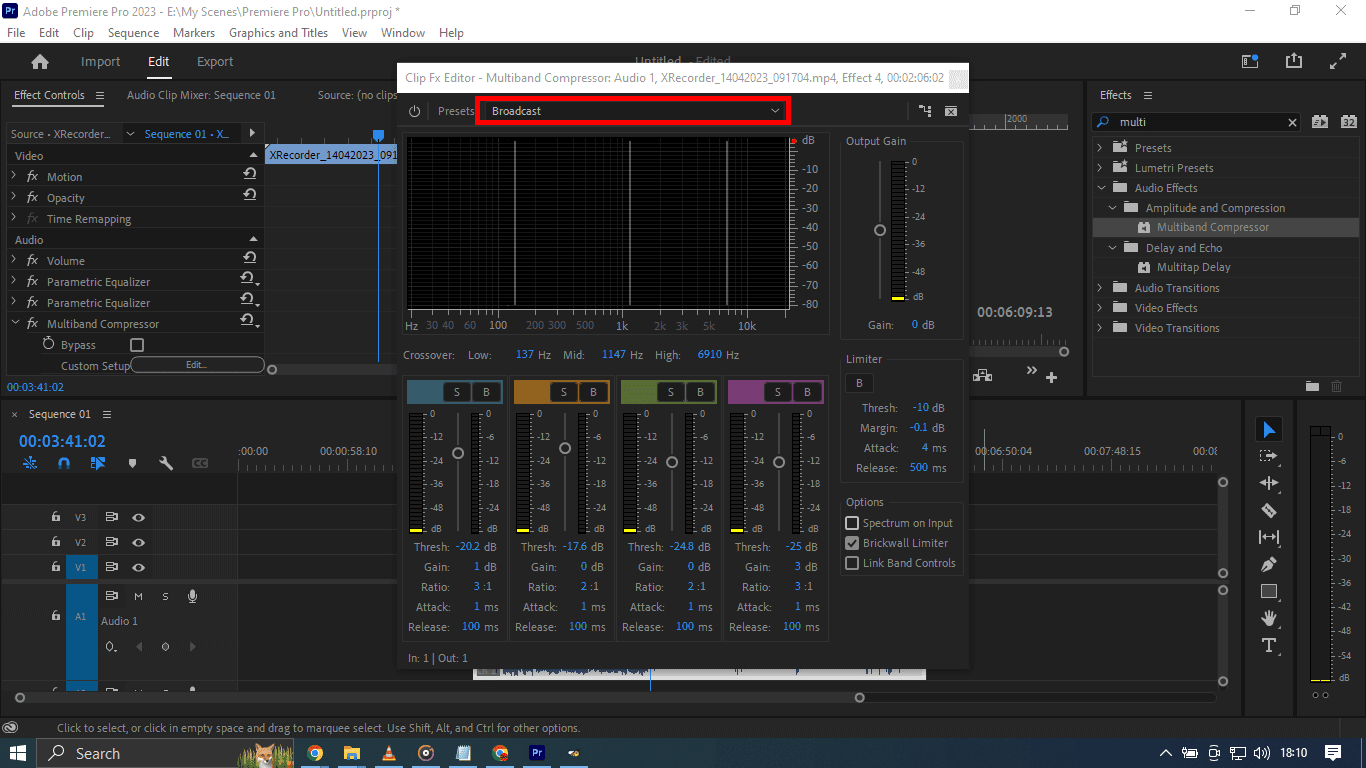The image size is (1366, 768).
Task: Open the workspaces icon in header
Action: point(1250,61)
